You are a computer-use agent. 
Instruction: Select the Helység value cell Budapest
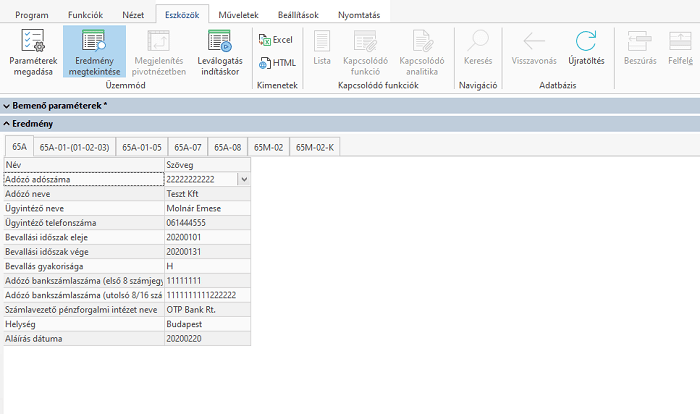pyautogui.click(x=207, y=325)
